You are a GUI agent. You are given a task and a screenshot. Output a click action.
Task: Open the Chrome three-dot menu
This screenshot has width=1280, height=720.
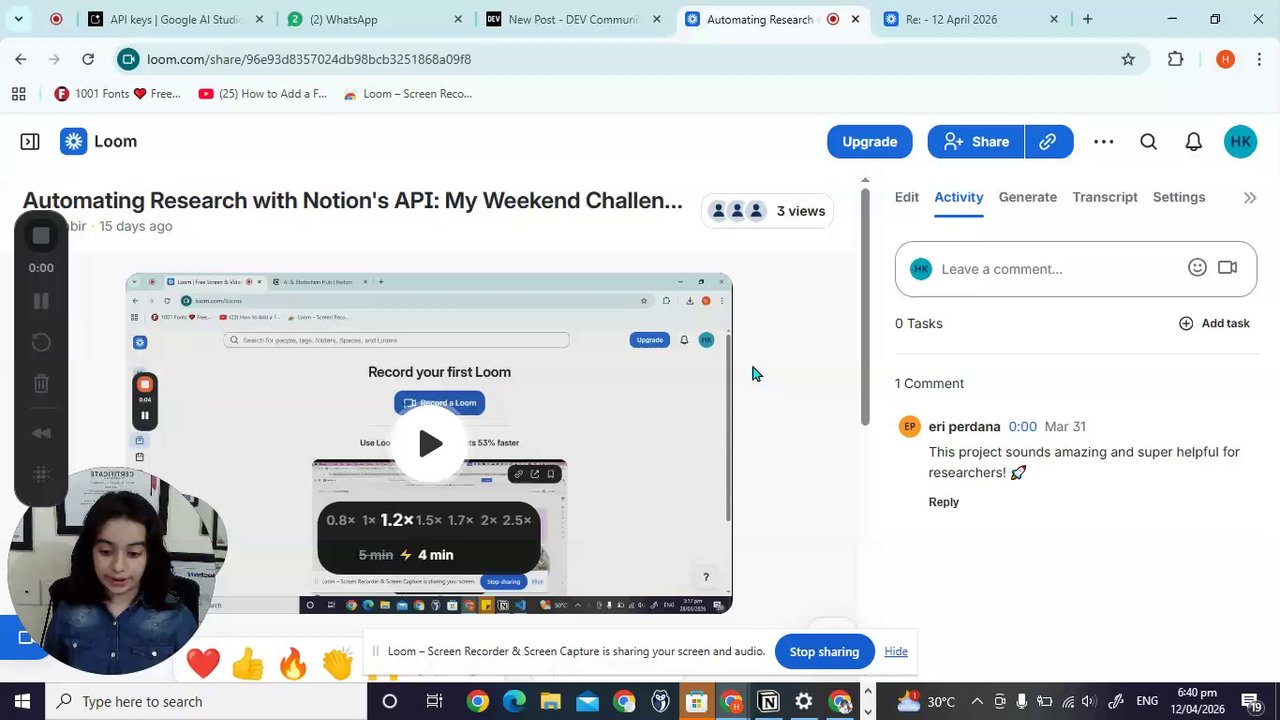click(1260, 59)
